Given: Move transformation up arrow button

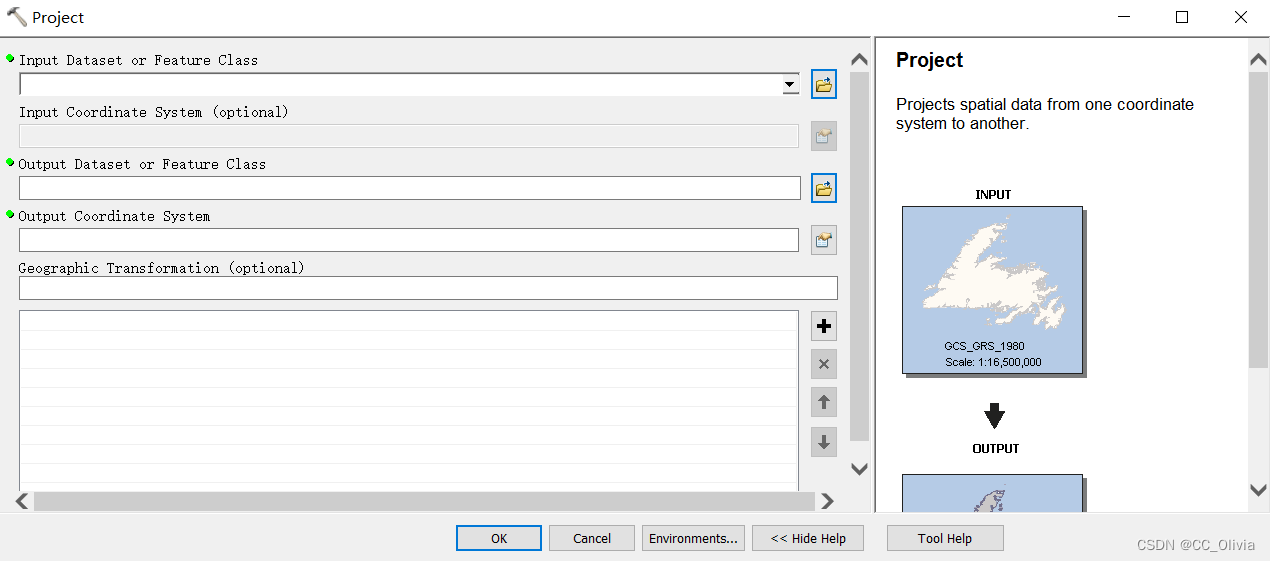Looking at the screenshot, I should (x=824, y=402).
